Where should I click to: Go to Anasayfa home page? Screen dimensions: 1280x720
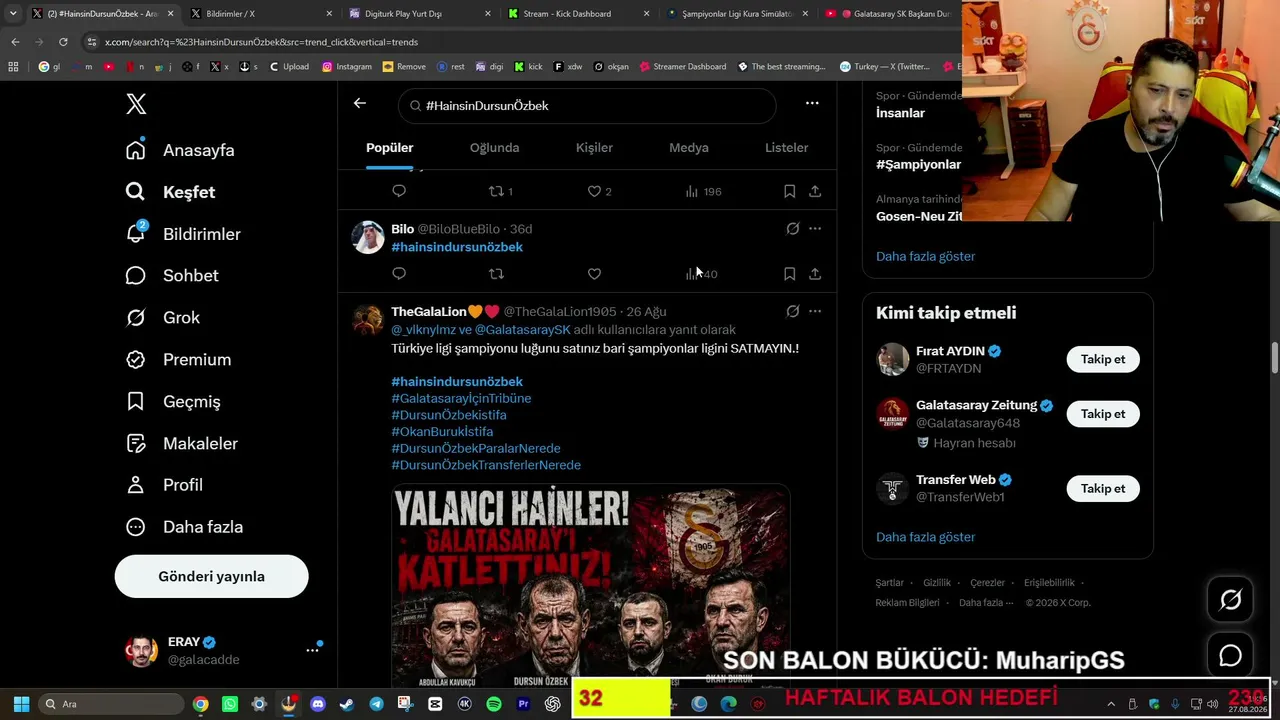click(x=180, y=150)
